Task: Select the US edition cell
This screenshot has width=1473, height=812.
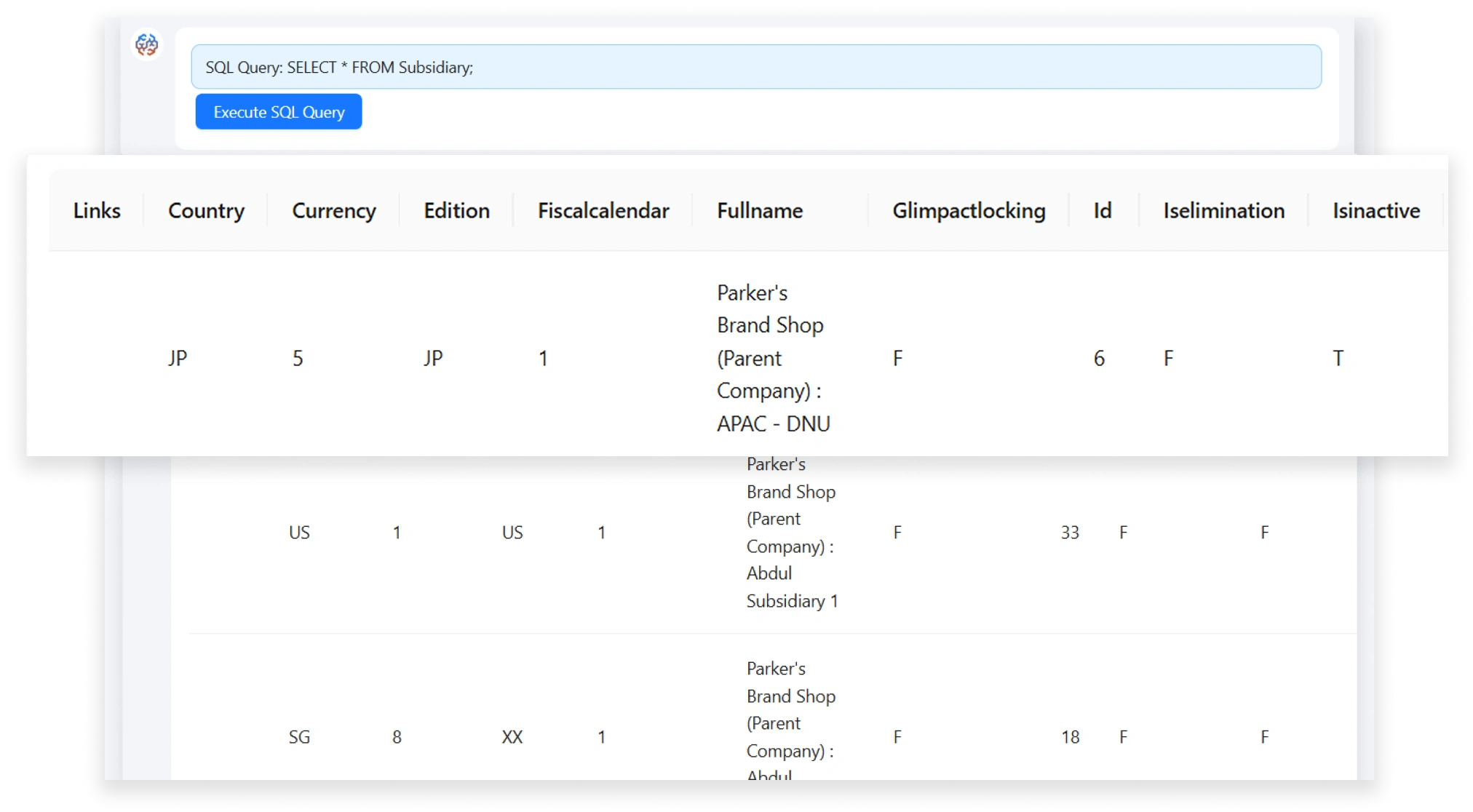Action: pos(512,533)
